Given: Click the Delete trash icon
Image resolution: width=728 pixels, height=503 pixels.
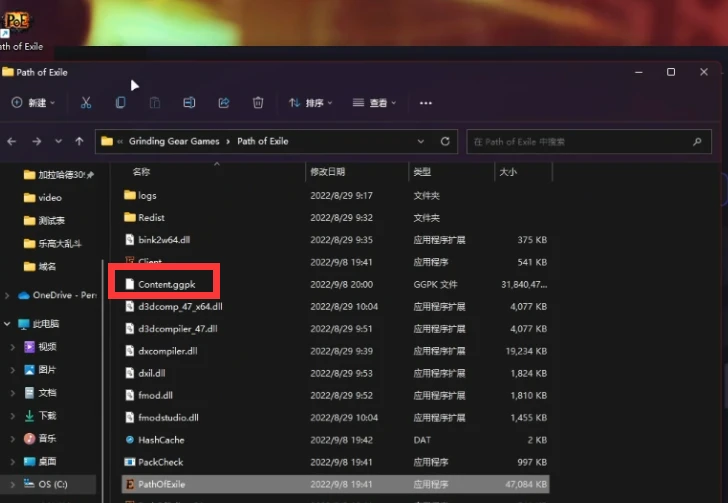Looking at the screenshot, I should [x=258, y=103].
